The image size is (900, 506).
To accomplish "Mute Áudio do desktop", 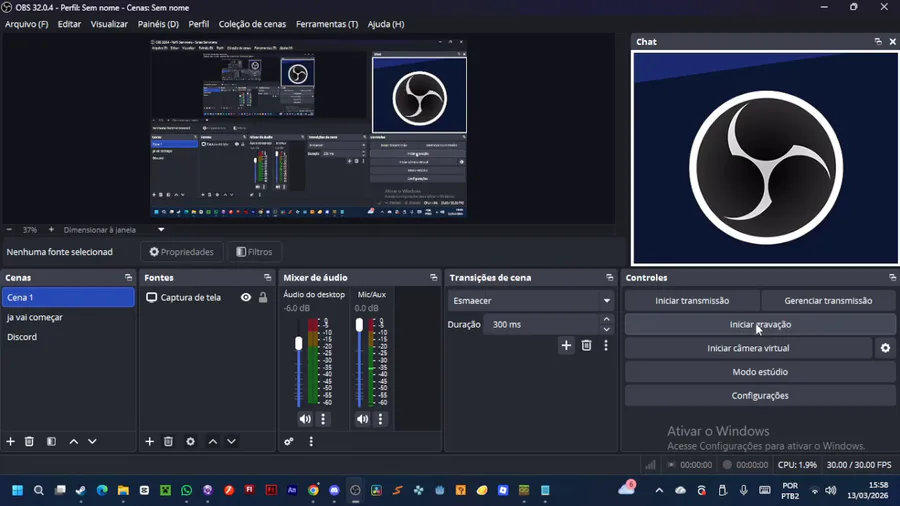I will pyautogui.click(x=305, y=419).
